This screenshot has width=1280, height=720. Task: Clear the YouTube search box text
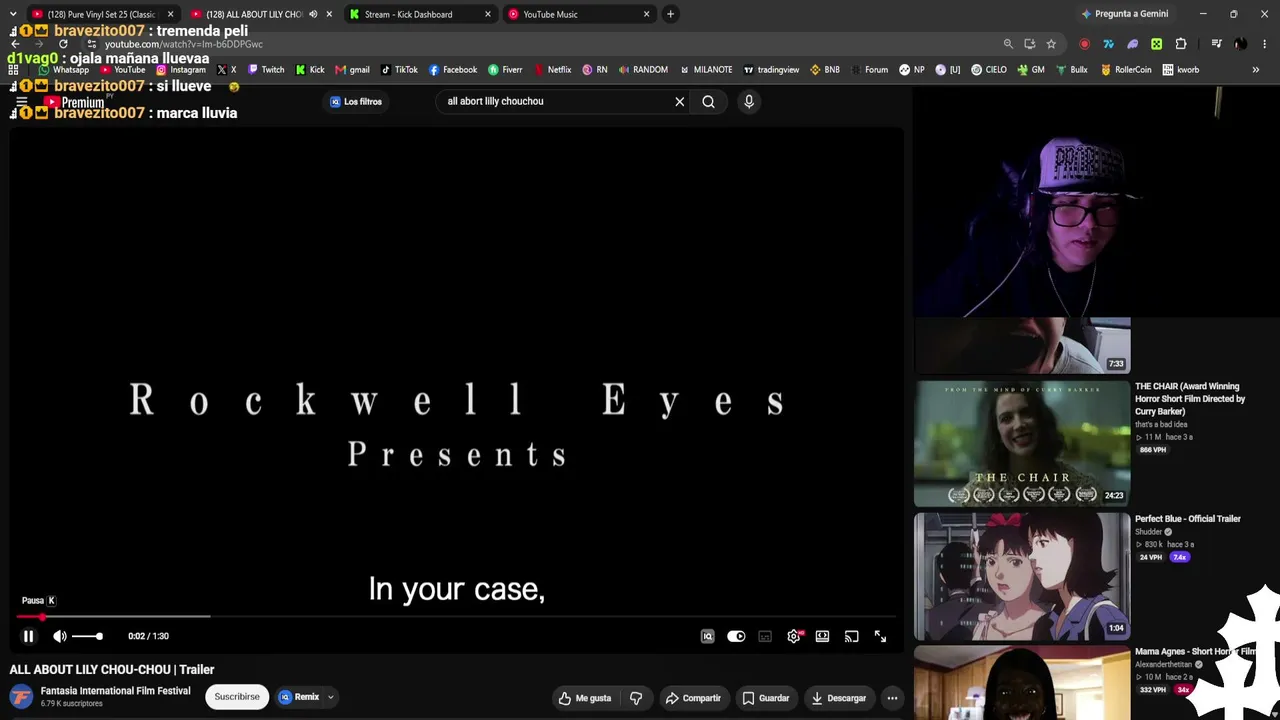680,101
